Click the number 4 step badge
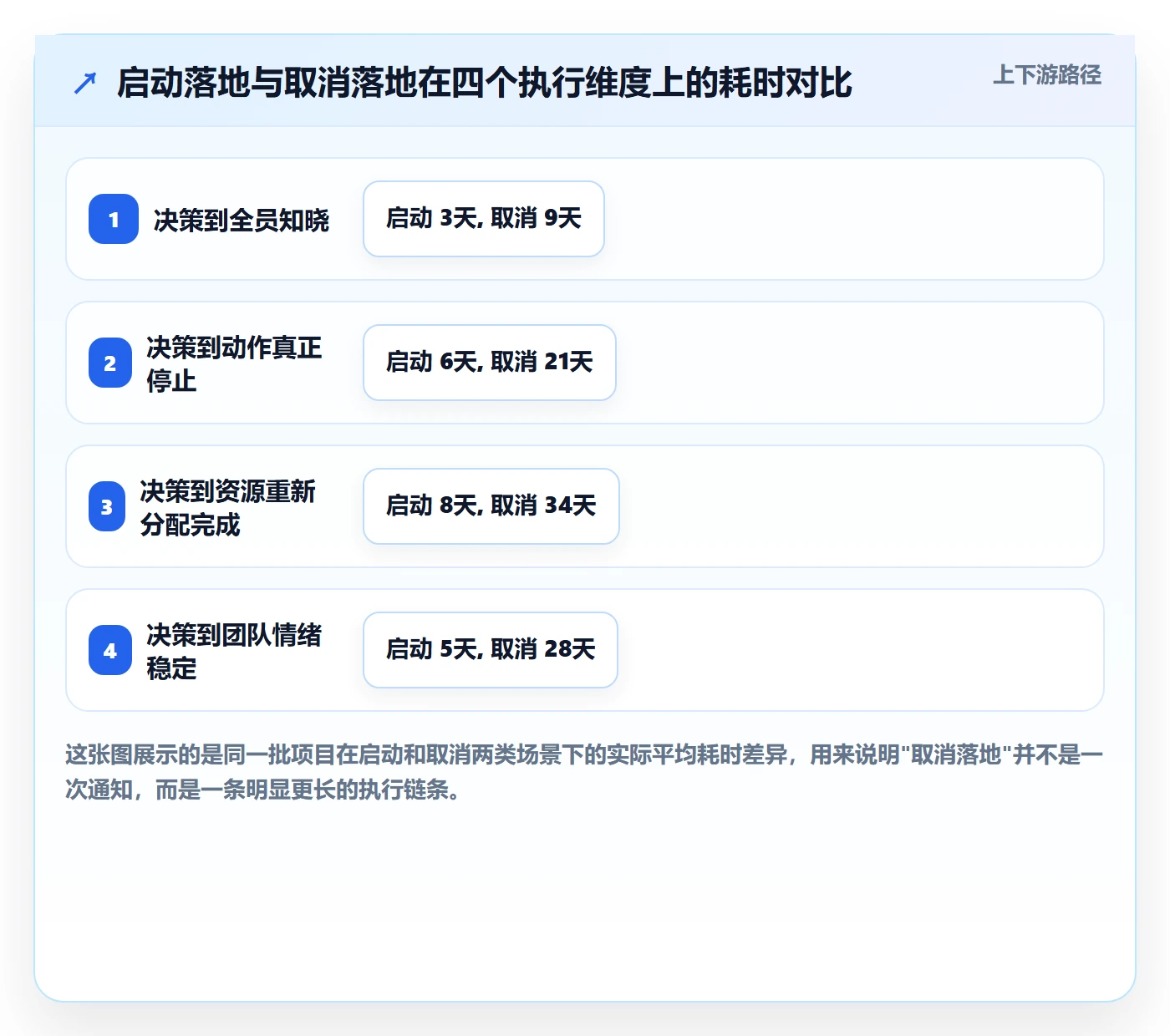1170x1036 pixels. tap(110, 650)
